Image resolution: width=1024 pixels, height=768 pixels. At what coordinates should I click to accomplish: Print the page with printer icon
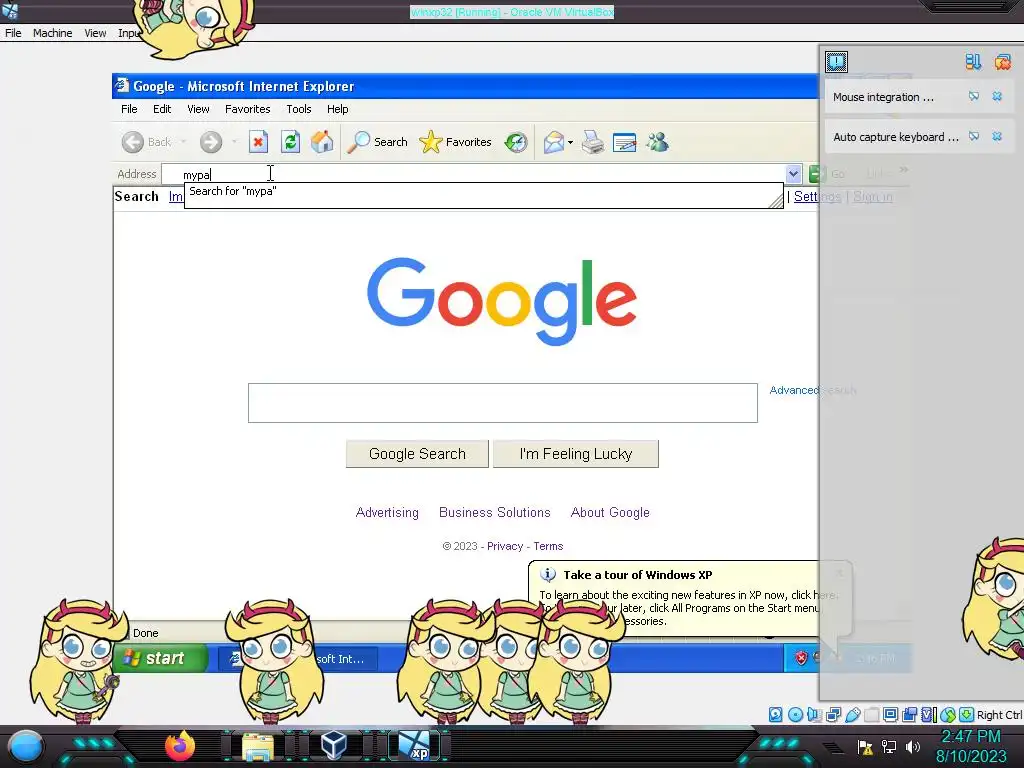(593, 142)
